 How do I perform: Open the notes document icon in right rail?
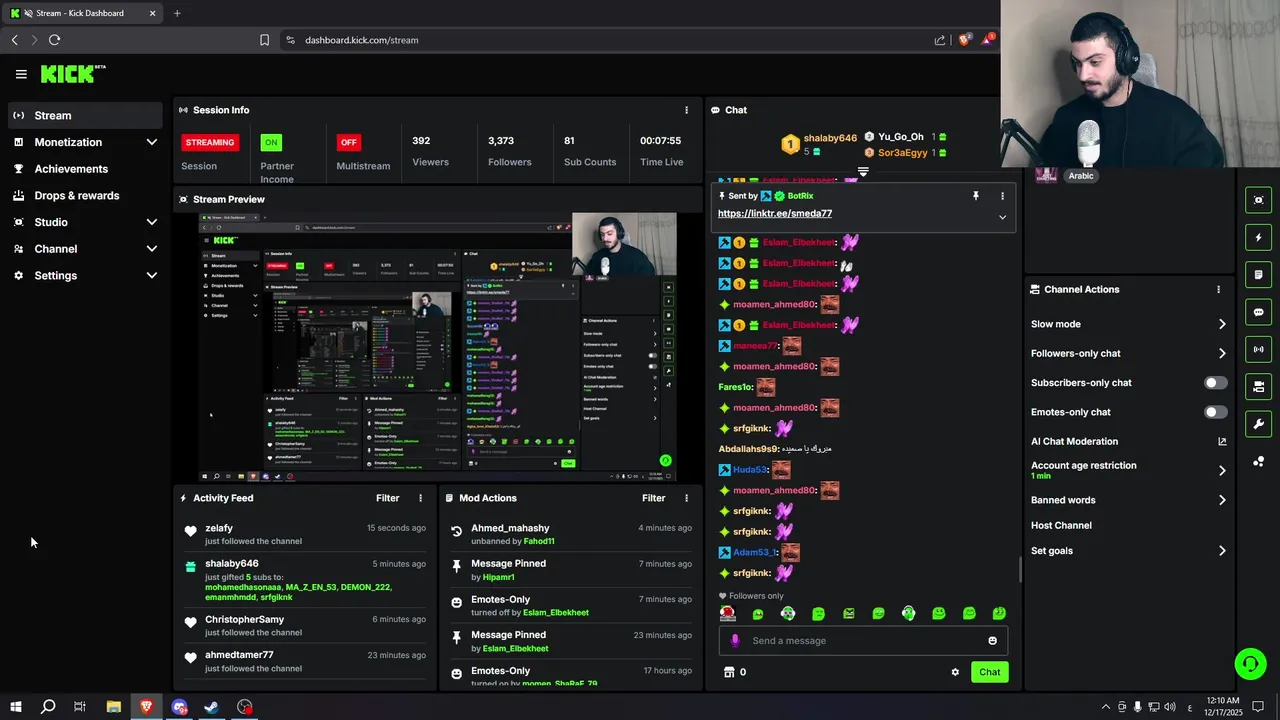point(1258,275)
